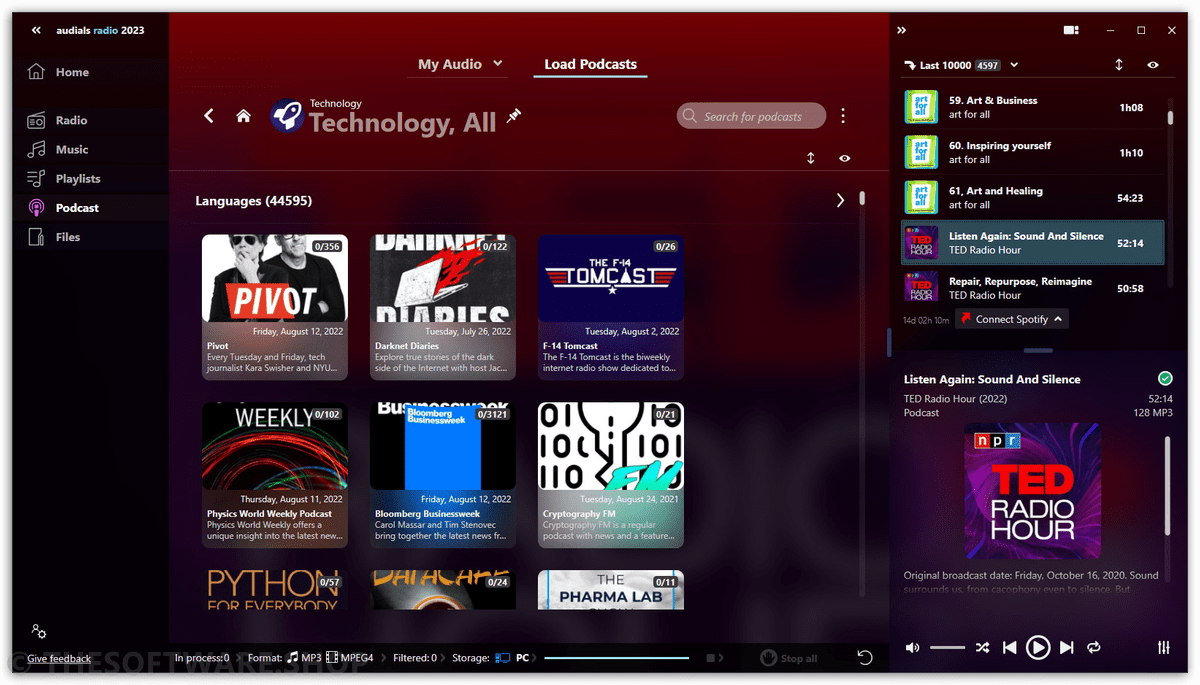This screenshot has width=1200, height=685.
Task: Switch to the Load Podcasts tab
Action: pos(590,64)
